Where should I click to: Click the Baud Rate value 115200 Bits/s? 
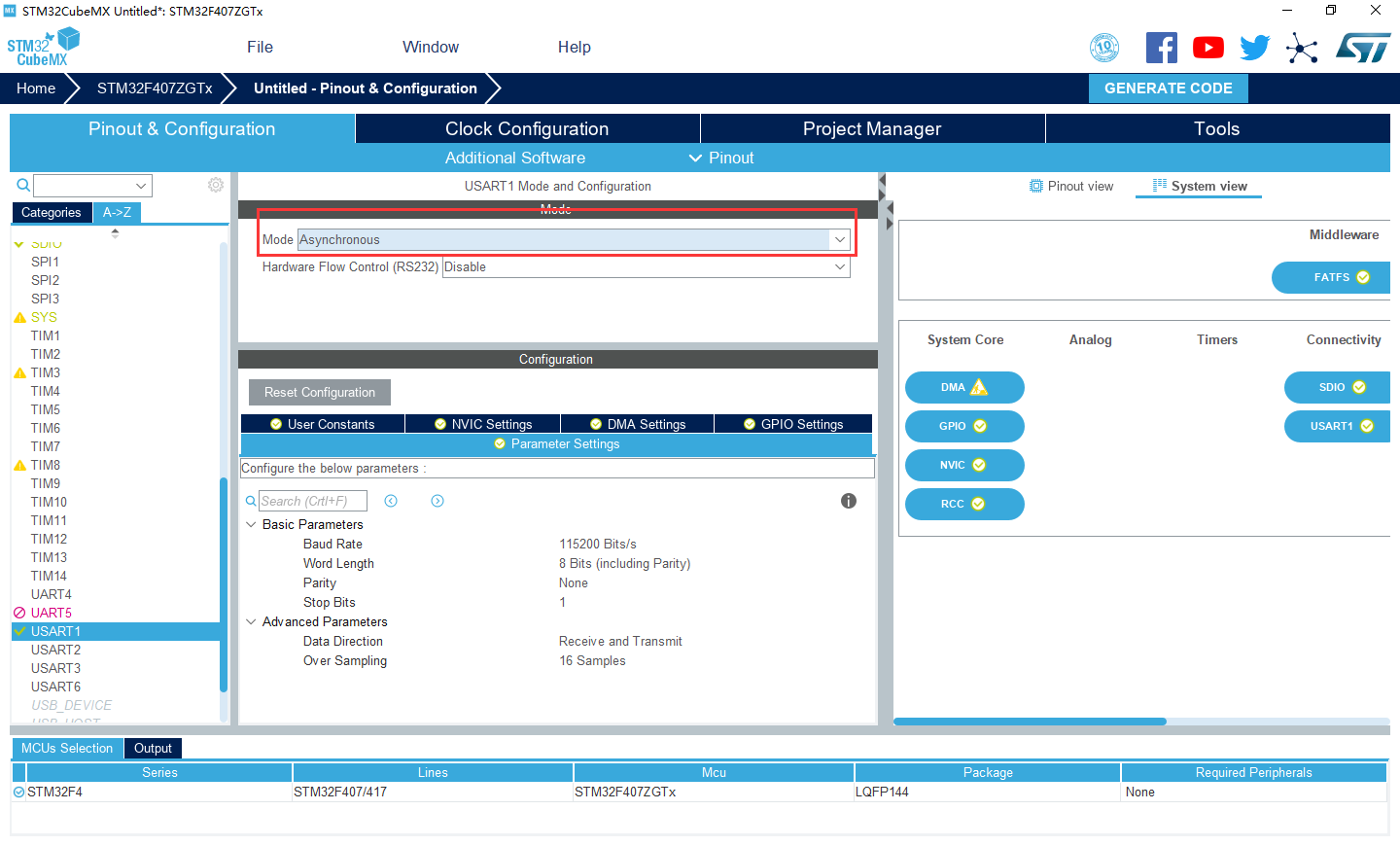point(598,544)
